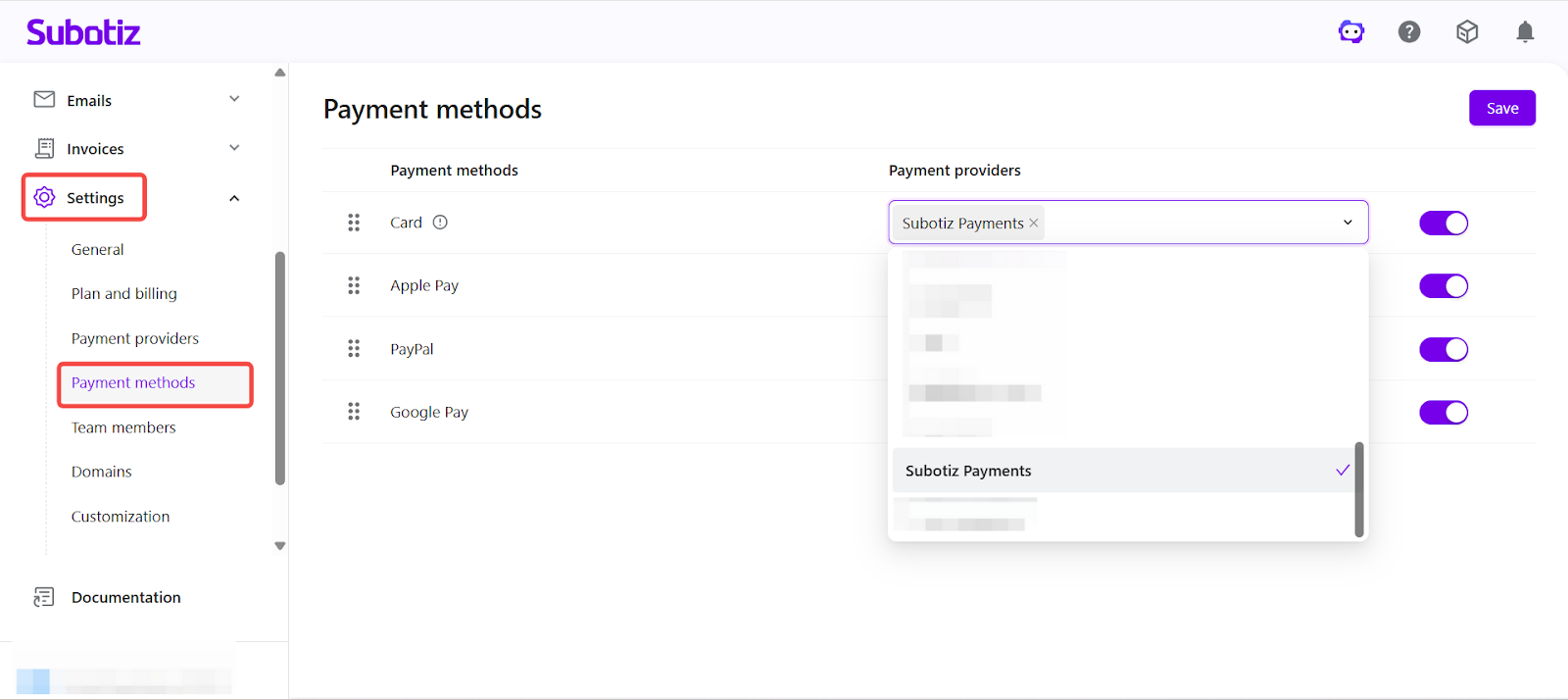1568x700 pixels.
Task: Expand the Emails sidebar section
Action: [234, 99]
